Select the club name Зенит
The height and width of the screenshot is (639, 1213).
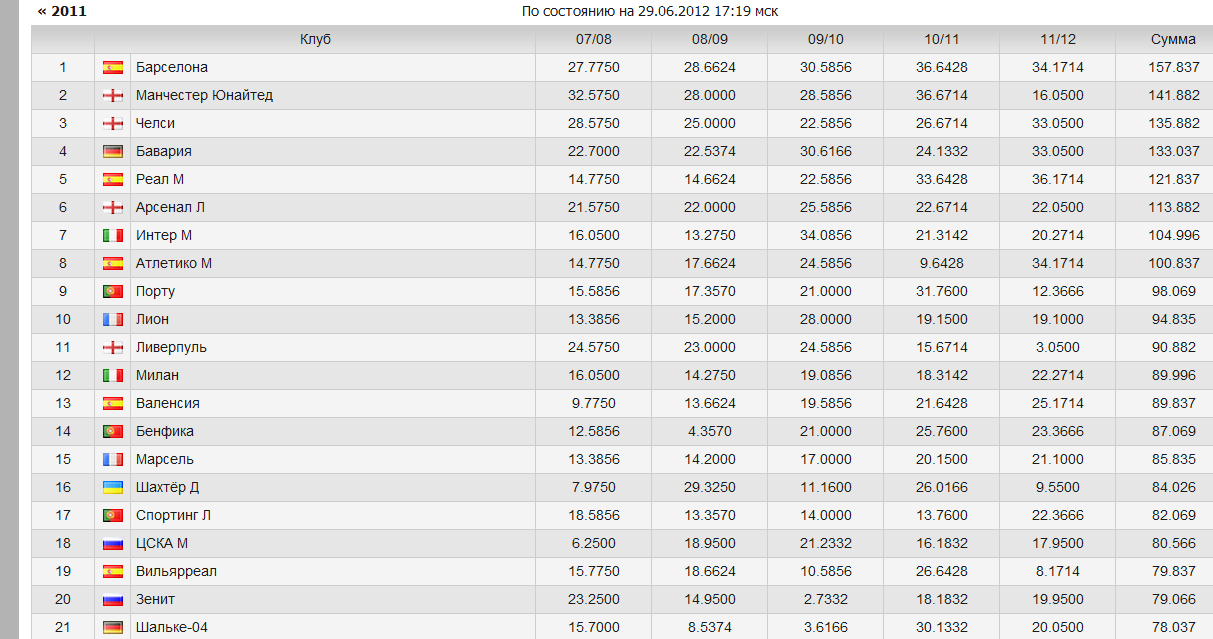pos(155,599)
